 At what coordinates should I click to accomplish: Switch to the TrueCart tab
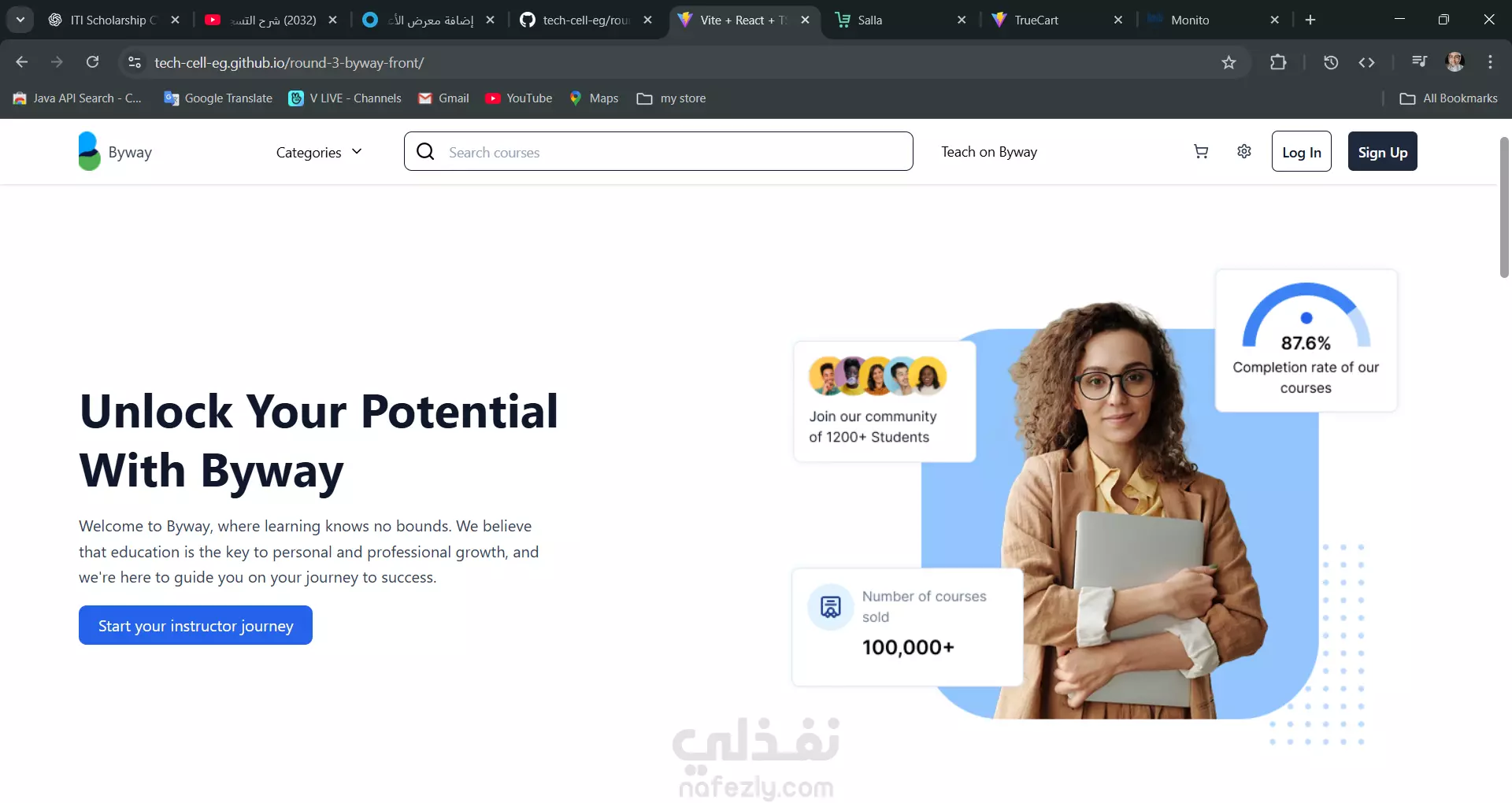tap(1057, 20)
